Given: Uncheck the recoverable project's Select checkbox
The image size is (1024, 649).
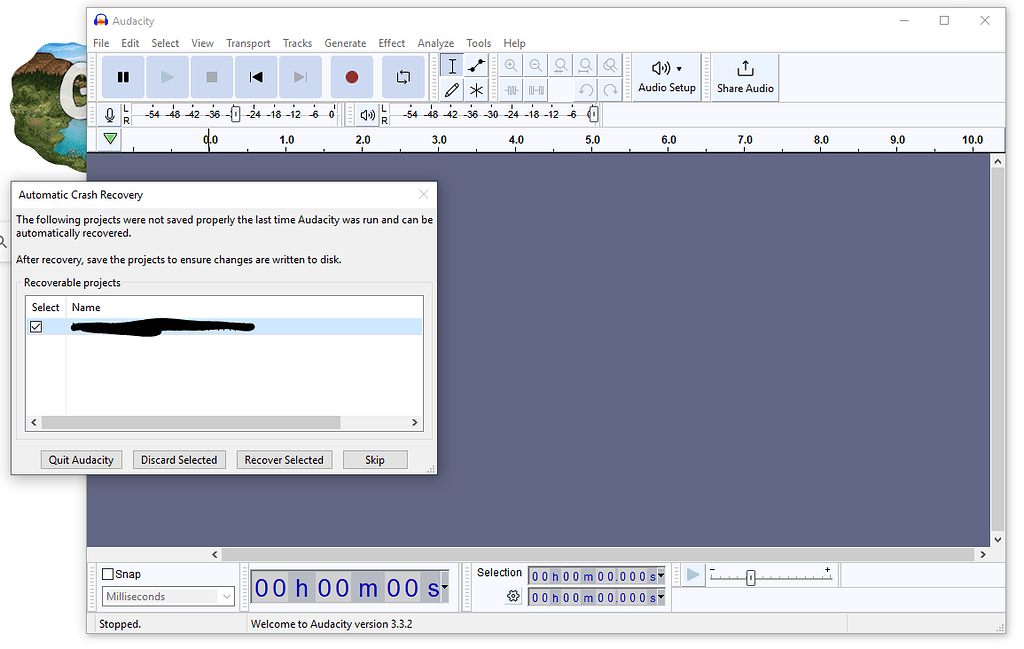Looking at the screenshot, I should click(x=37, y=327).
